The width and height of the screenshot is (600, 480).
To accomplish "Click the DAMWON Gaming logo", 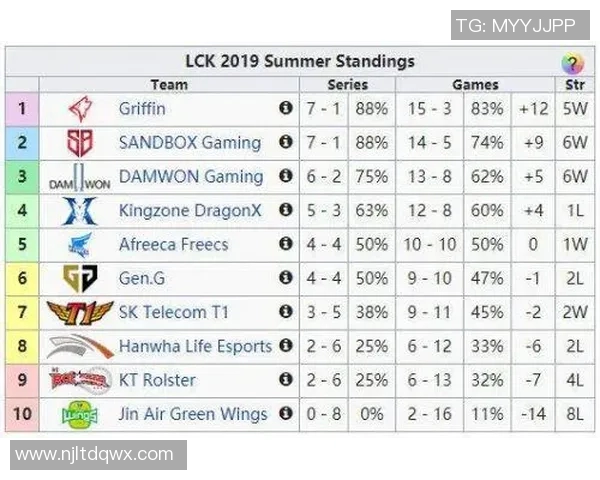I will pos(79,178).
